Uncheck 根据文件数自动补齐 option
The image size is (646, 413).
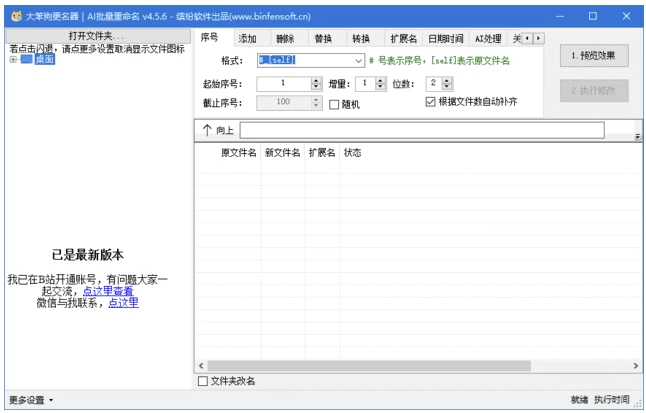[x=431, y=102]
